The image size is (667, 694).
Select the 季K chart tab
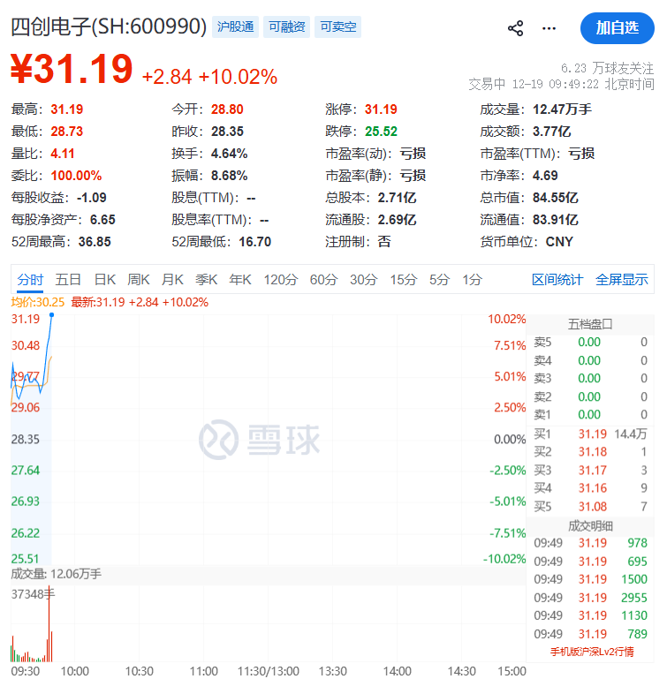click(206, 279)
